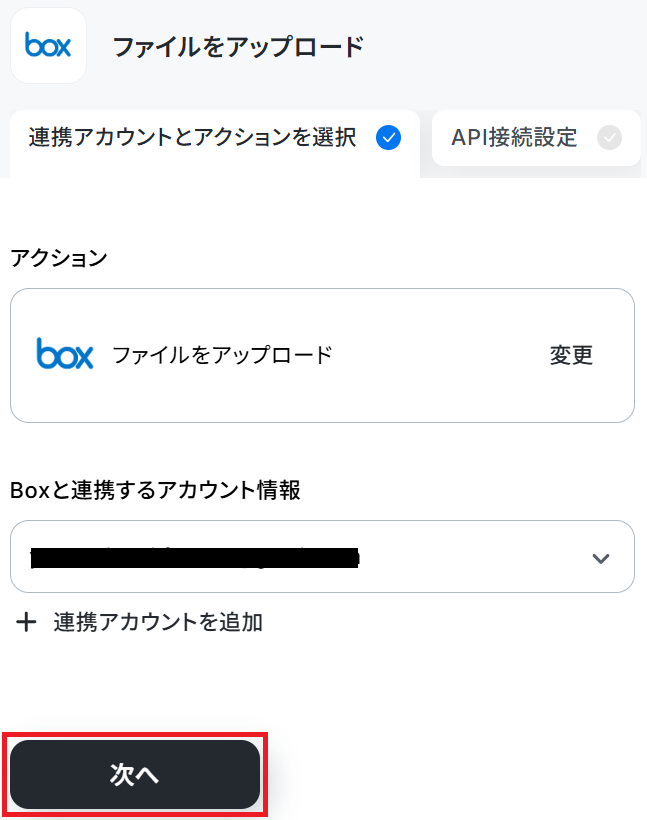Open the Box linked account combo box
647x820 pixels.
pos(322,556)
